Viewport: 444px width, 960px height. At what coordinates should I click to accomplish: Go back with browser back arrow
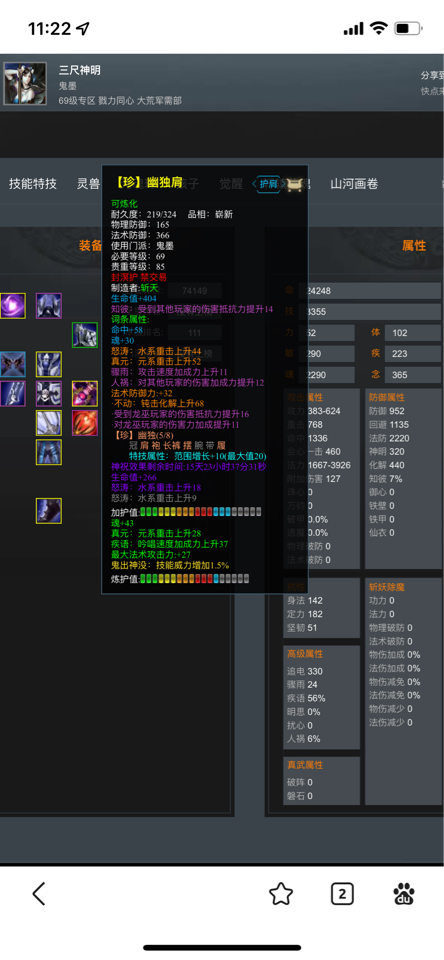pyautogui.click(x=39, y=894)
